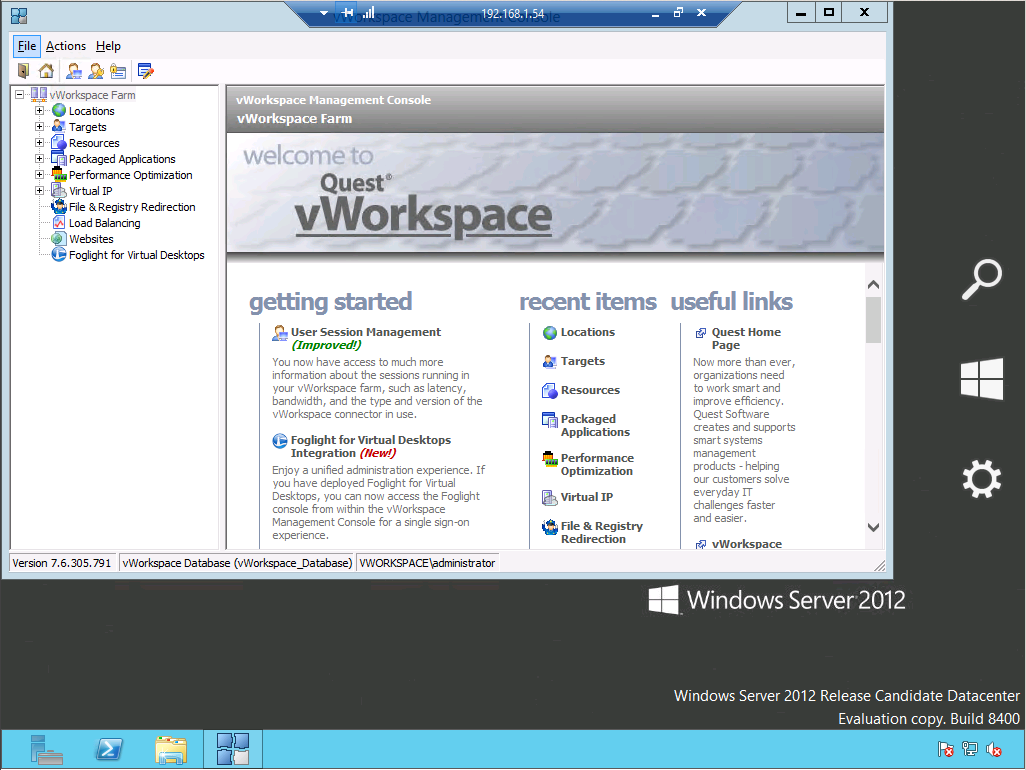The width and height of the screenshot is (1026, 770).
Task: Click the user sessions toolbar icon
Action: pyautogui.click(x=74, y=71)
